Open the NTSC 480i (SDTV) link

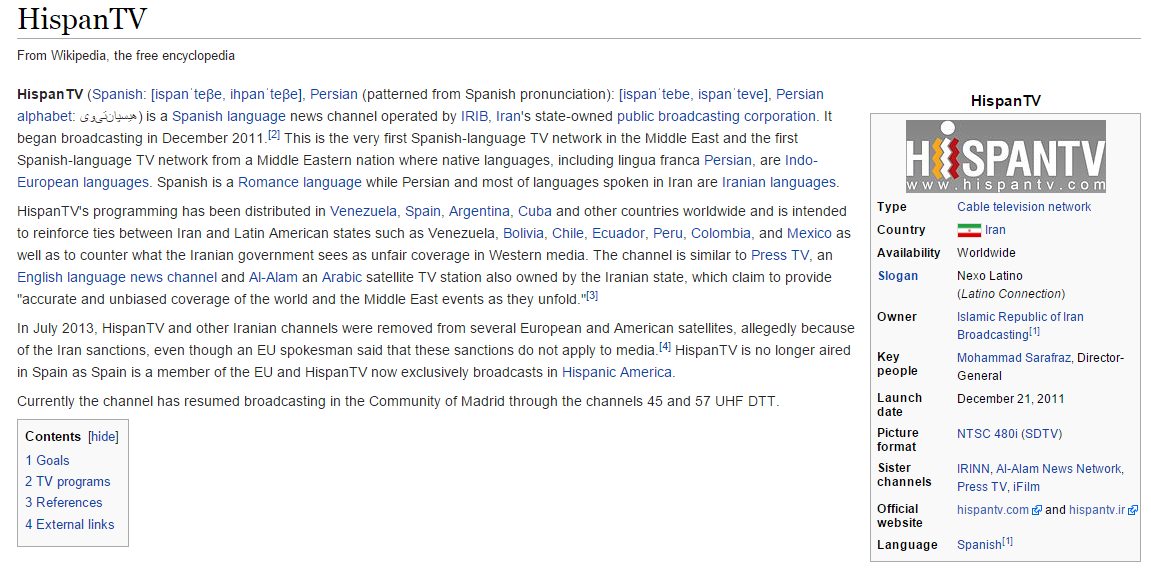pos(1009,434)
